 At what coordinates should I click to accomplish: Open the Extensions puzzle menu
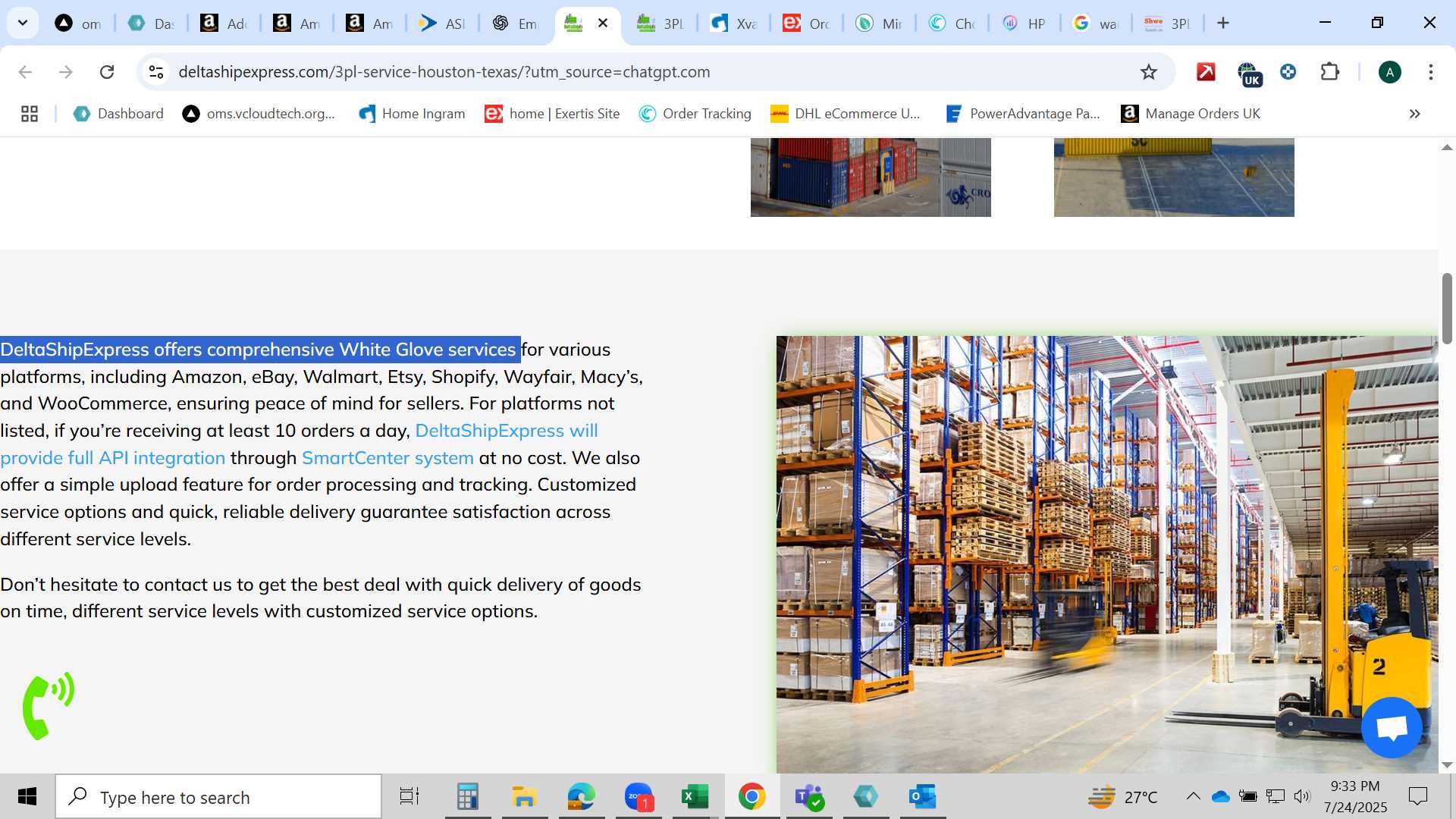[x=1330, y=72]
